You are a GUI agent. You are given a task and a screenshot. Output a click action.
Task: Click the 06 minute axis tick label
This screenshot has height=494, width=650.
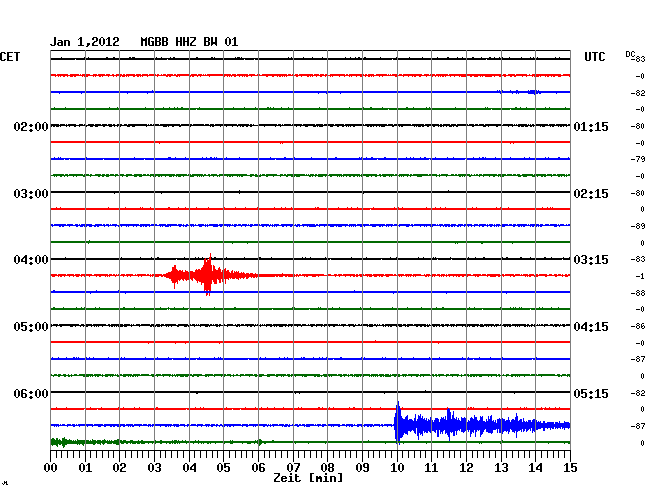tap(258, 468)
